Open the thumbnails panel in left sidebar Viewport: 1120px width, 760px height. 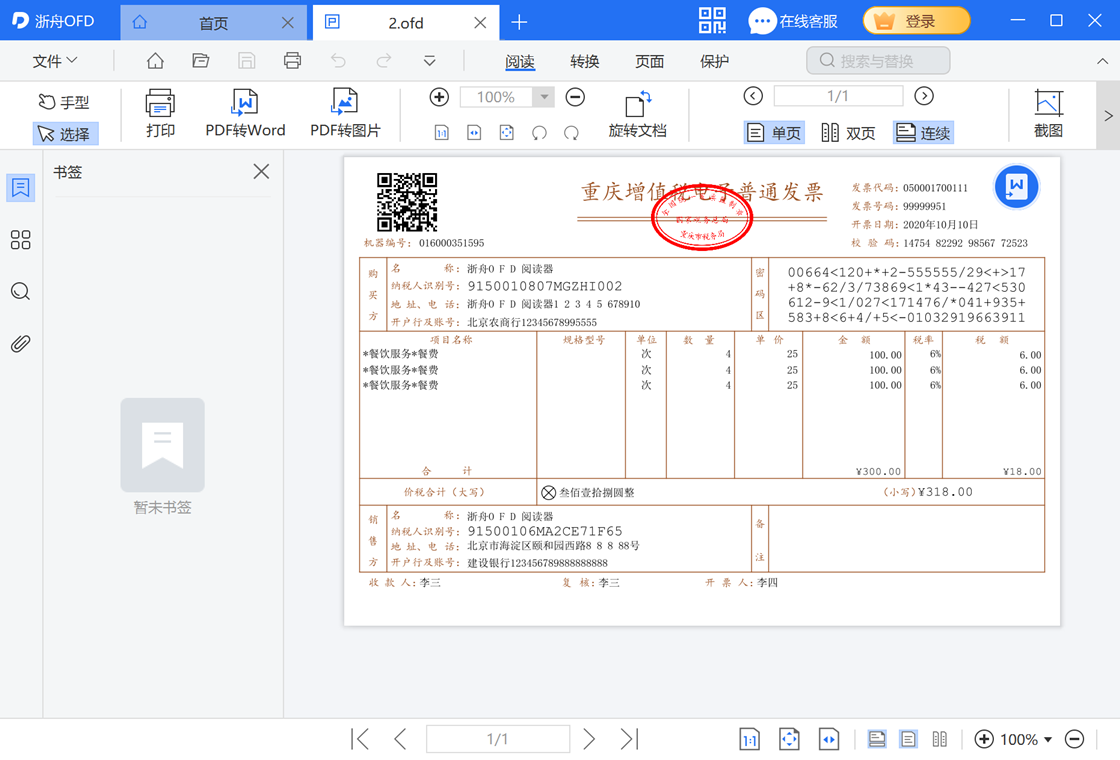20,240
